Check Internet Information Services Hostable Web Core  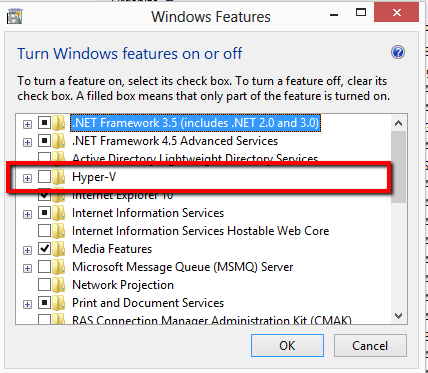(x=44, y=231)
